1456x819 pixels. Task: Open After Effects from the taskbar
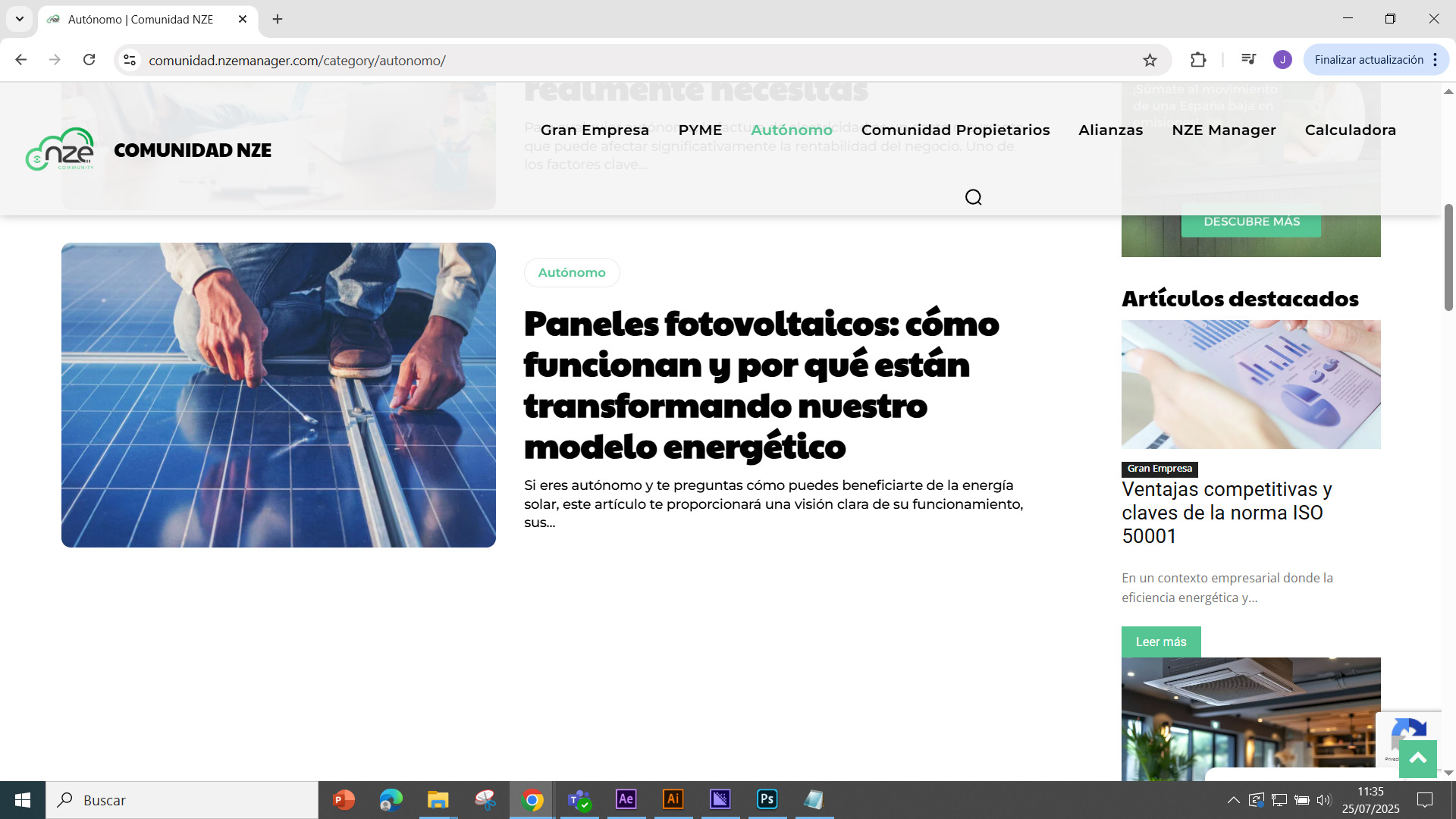coord(626,800)
